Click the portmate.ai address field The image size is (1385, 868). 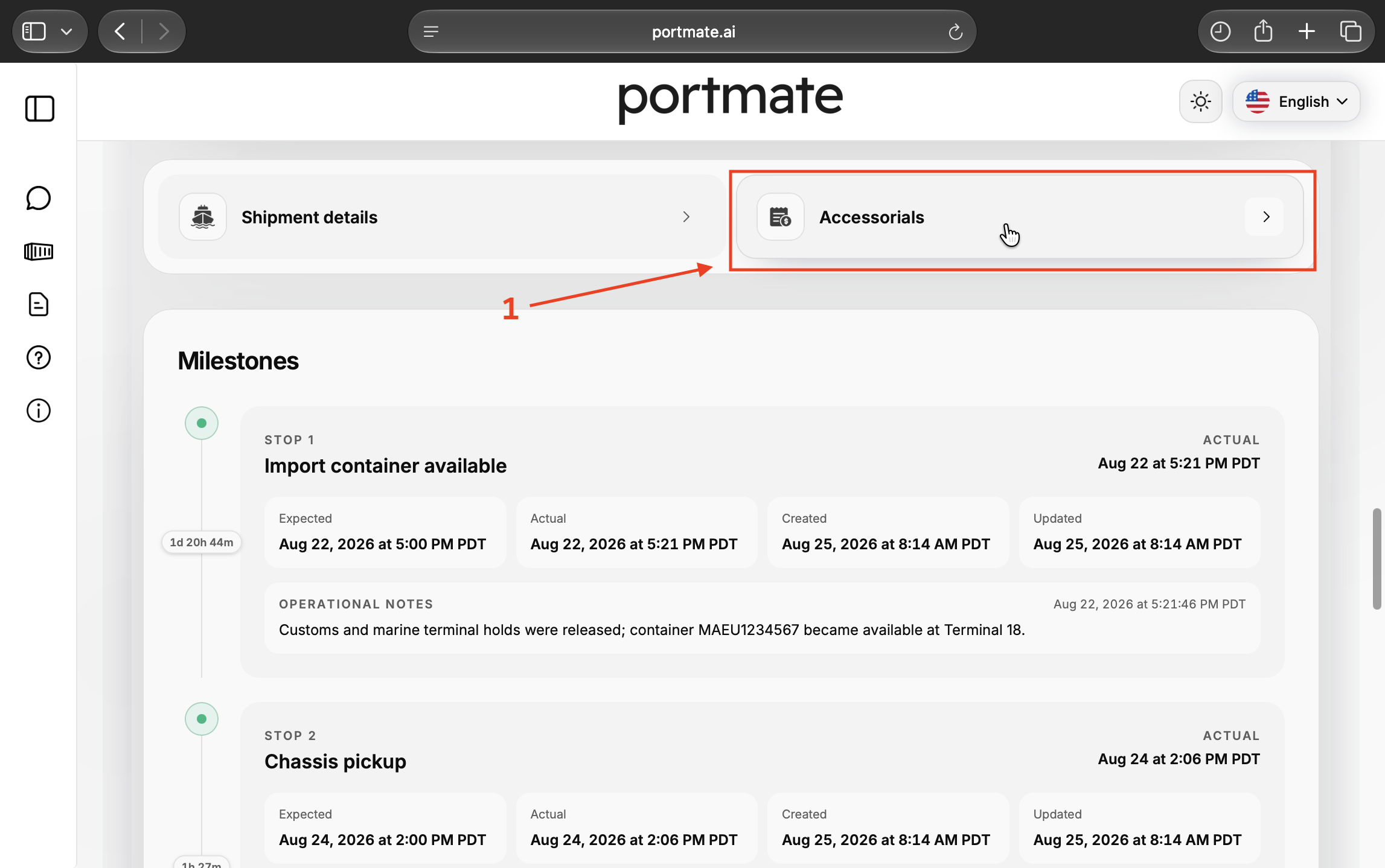[692, 31]
